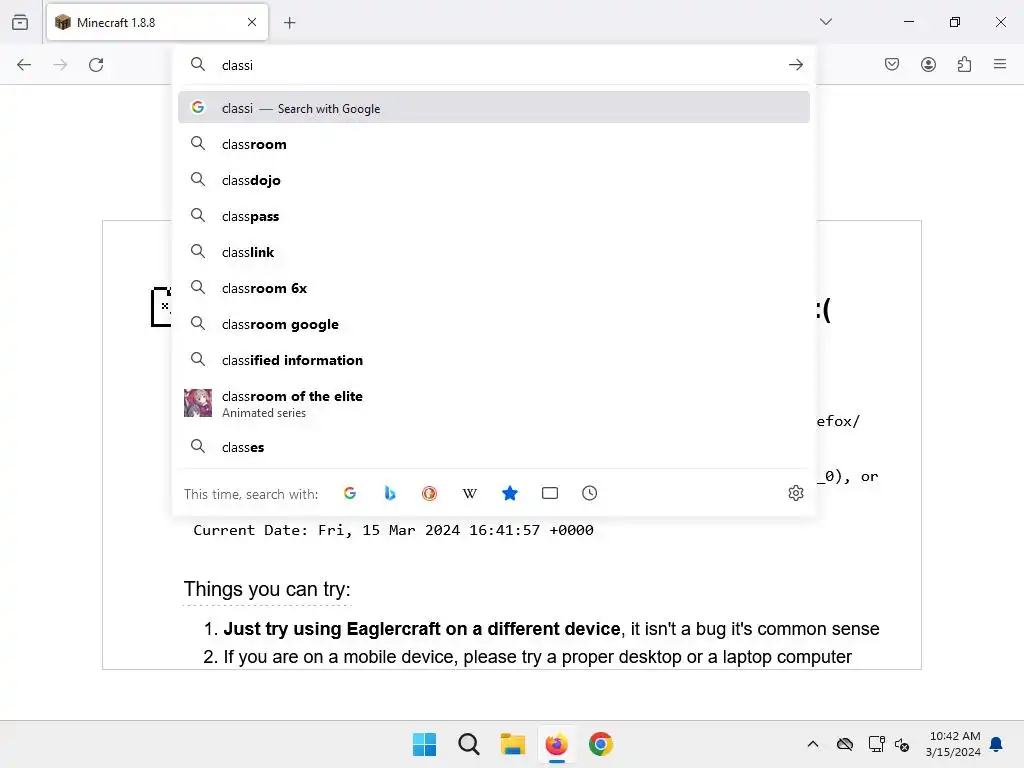
Task: Click into the address bar text 'classi'
Action: [x=237, y=65]
